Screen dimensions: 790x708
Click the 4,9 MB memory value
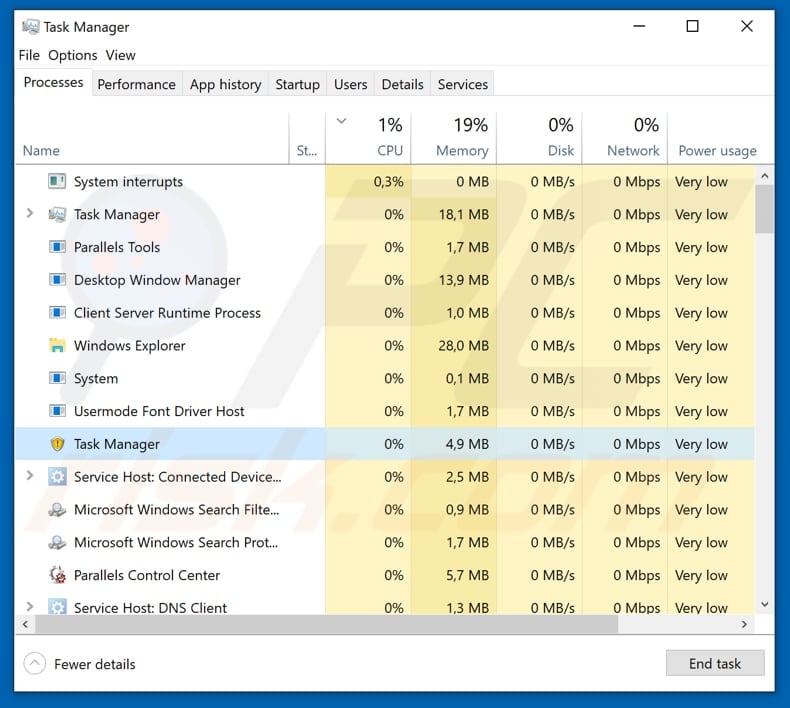pos(467,444)
